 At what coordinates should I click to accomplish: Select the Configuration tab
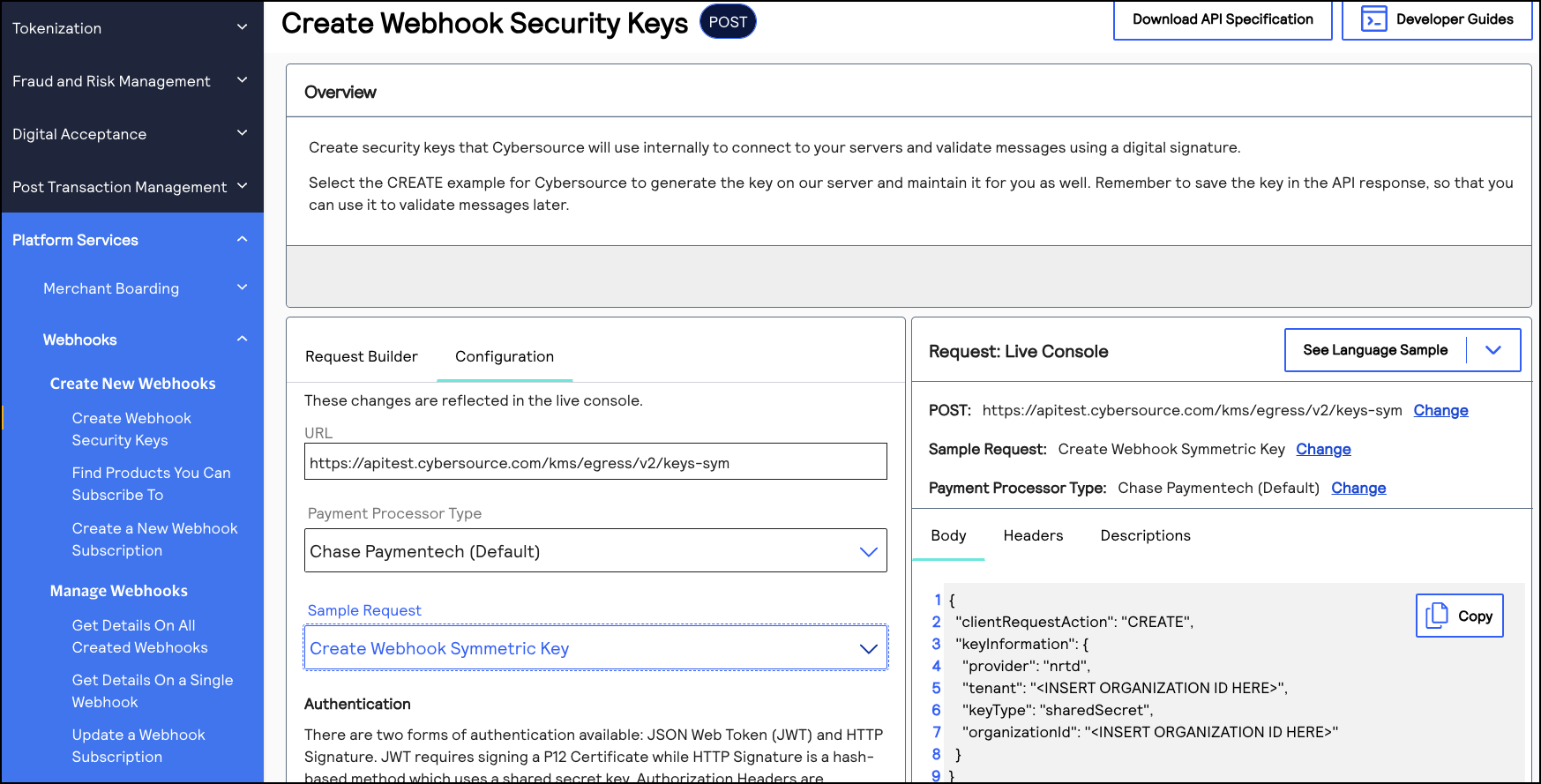pyautogui.click(x=505, y=356)
